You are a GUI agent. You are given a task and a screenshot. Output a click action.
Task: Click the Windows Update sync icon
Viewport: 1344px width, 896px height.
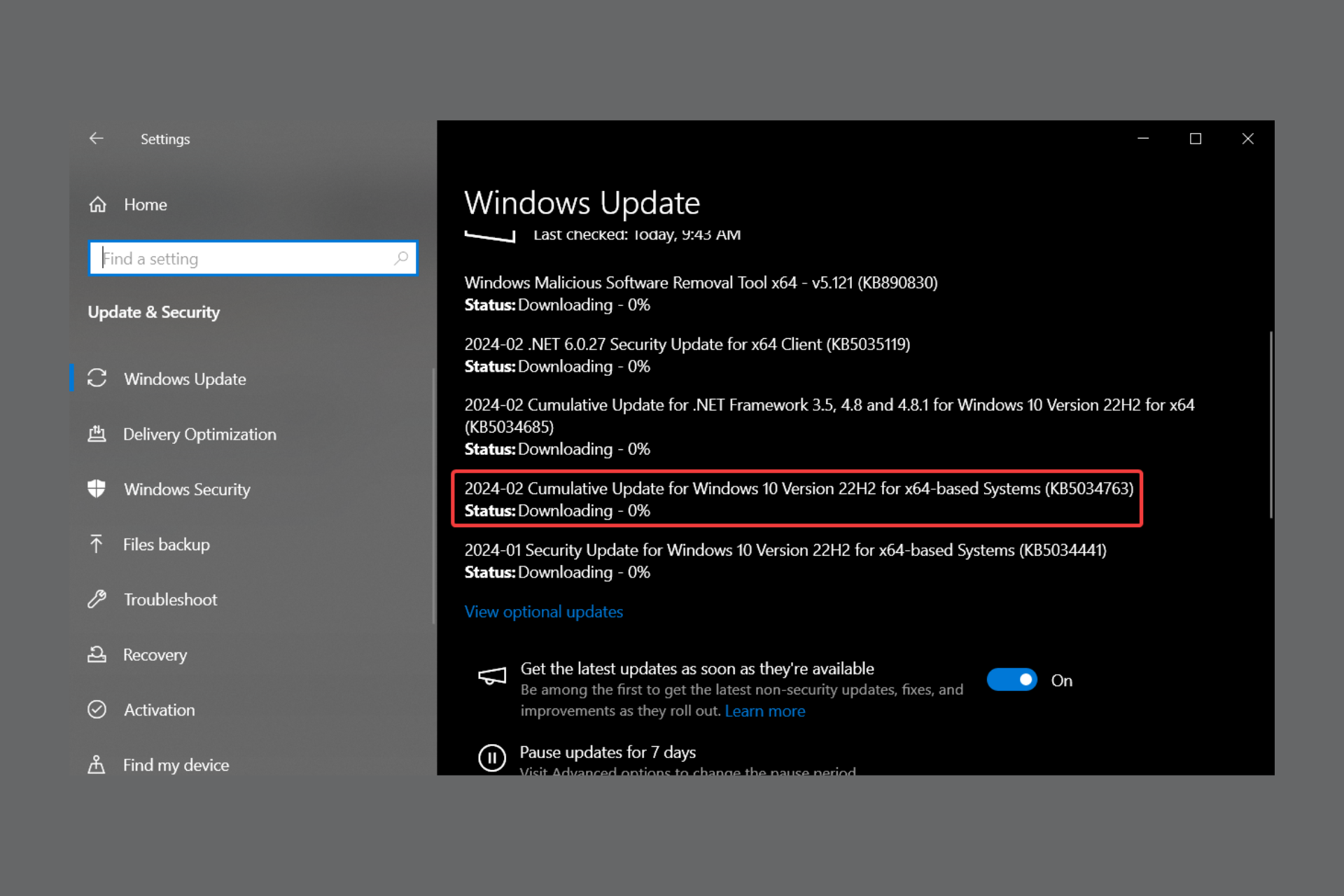(97, 379)
